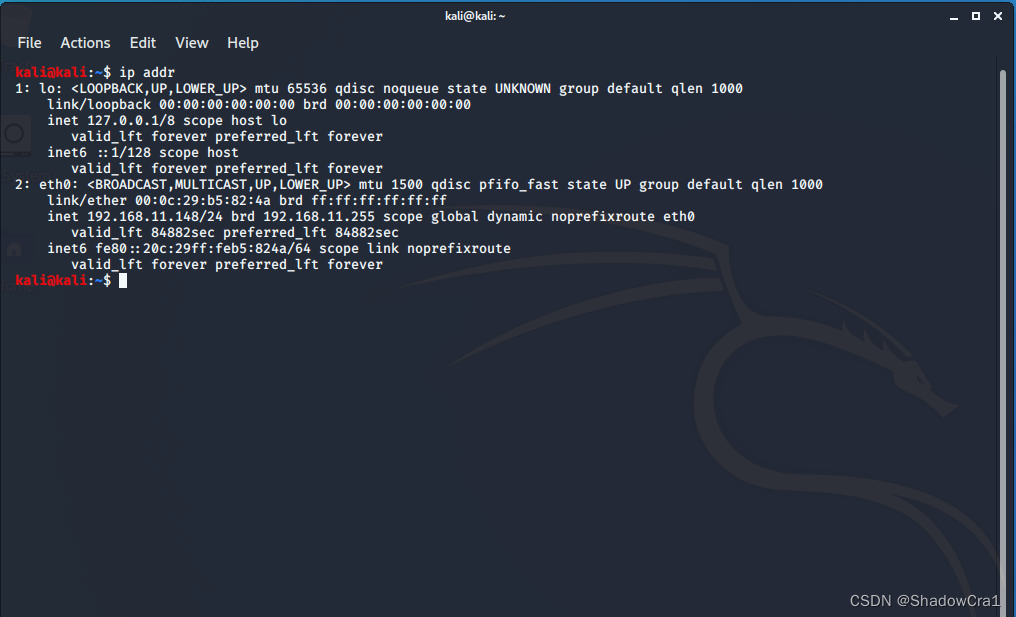This screenshot has width=1016, height=617.
Task: Open the Actions menu
Action: pyautogui.click(x=85, y=43)
